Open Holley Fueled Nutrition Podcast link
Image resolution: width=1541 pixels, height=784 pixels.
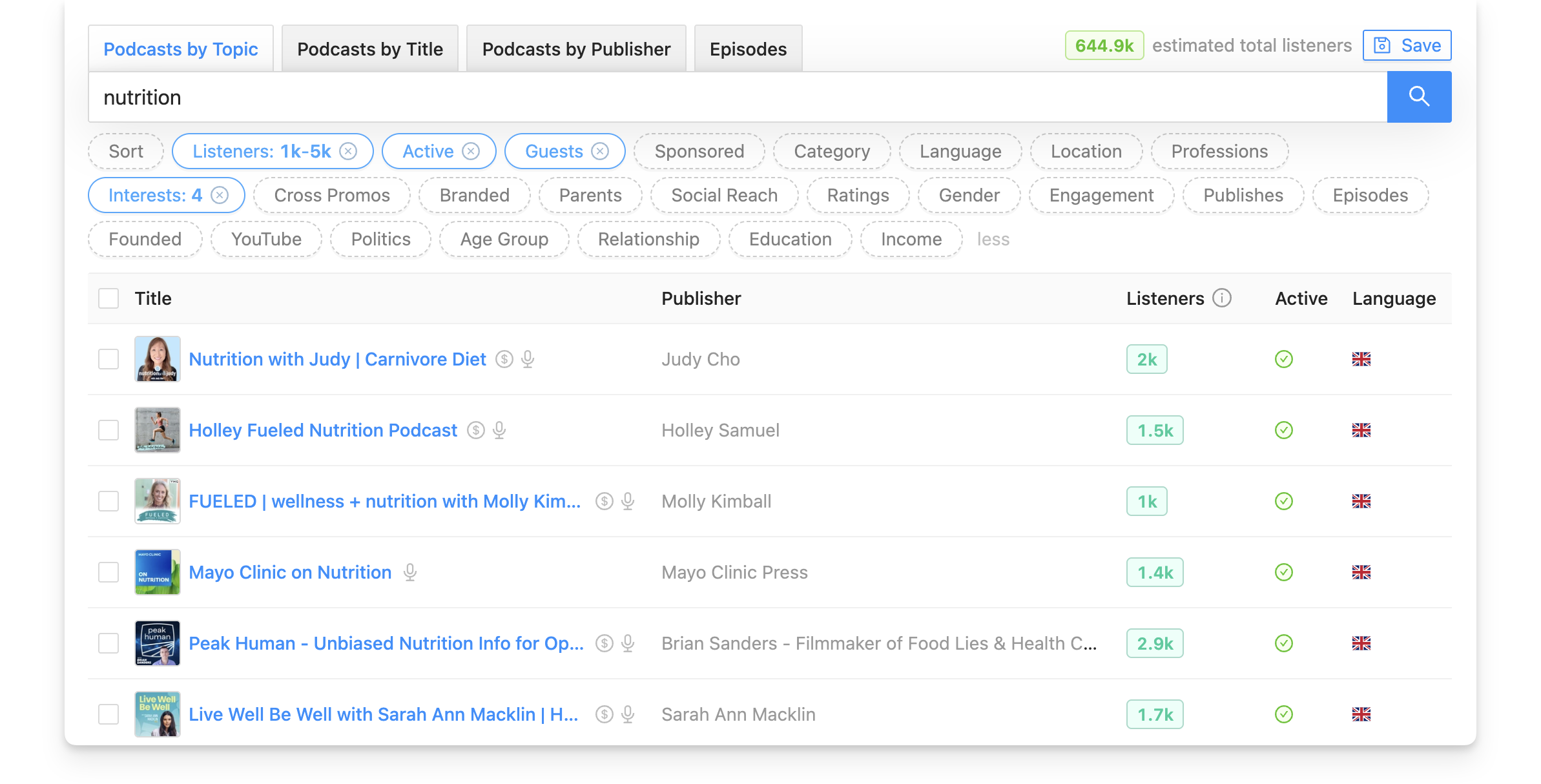click(323, 430)
